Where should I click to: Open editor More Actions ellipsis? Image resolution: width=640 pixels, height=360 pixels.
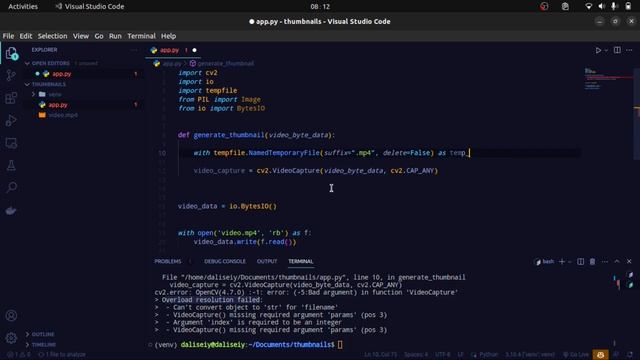(x=629, y=50)
